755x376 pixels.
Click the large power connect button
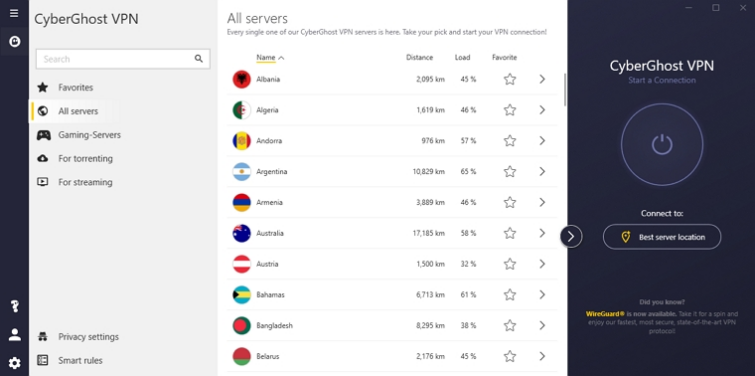662,144
